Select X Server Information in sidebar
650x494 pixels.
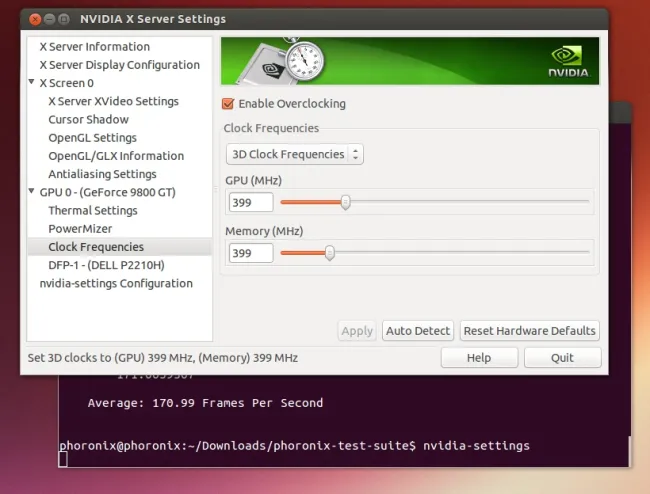[x=94, y=47]
